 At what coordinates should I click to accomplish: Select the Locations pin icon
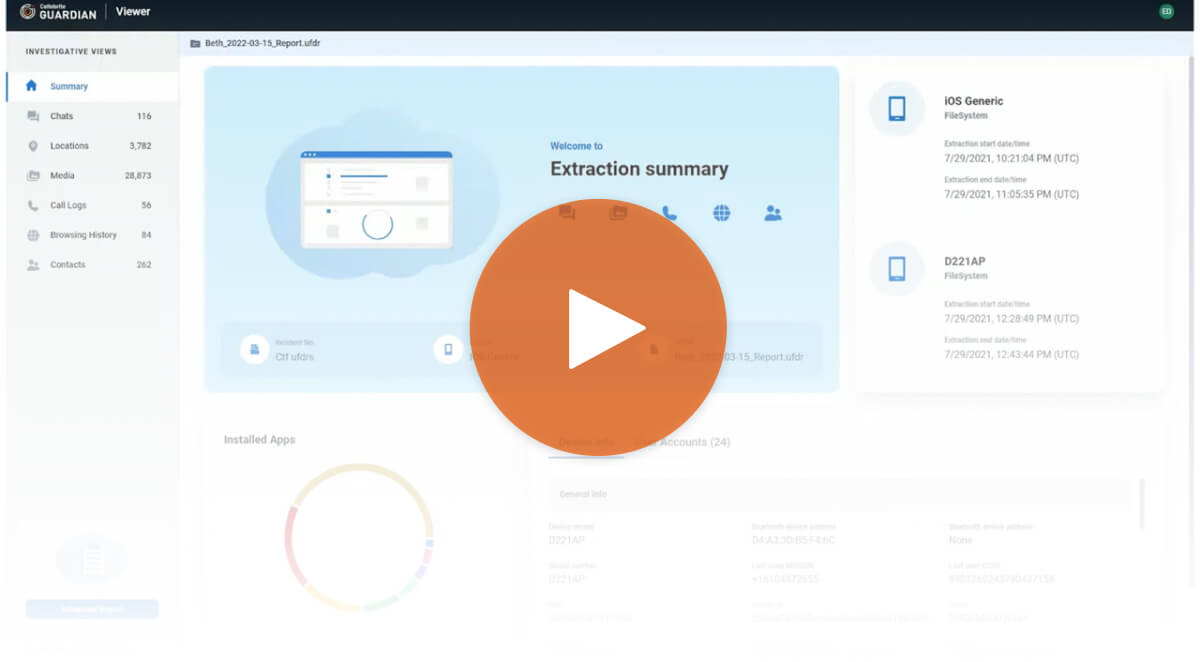click(33, 146)
